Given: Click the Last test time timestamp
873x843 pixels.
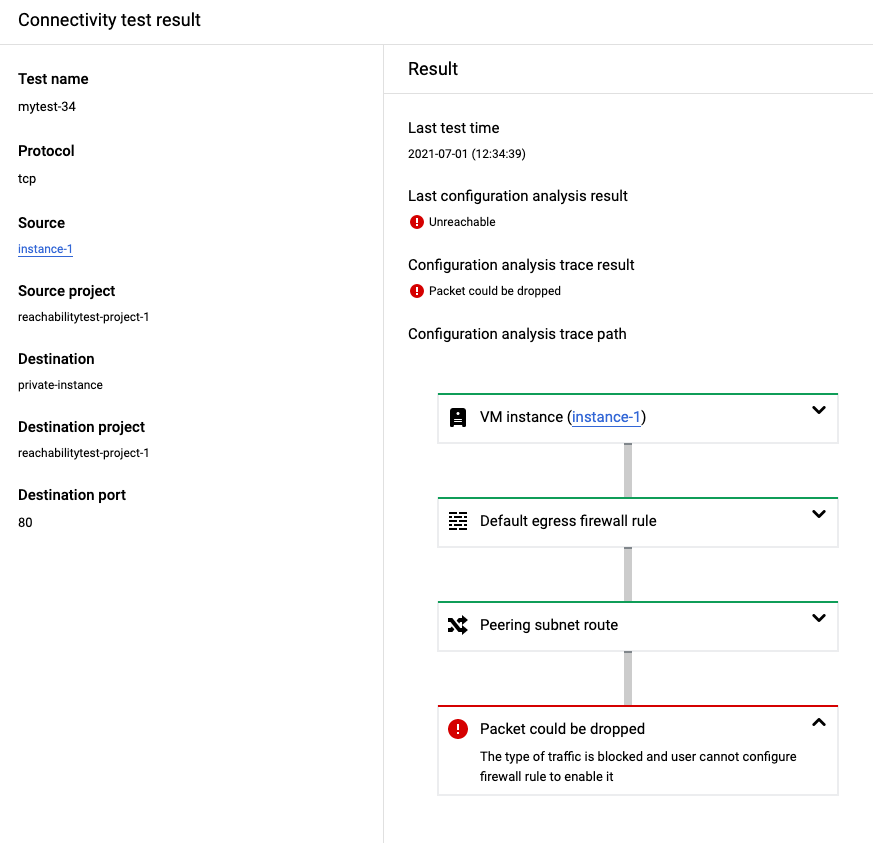Looking at the screenshot, I should [x=466, y=154].
